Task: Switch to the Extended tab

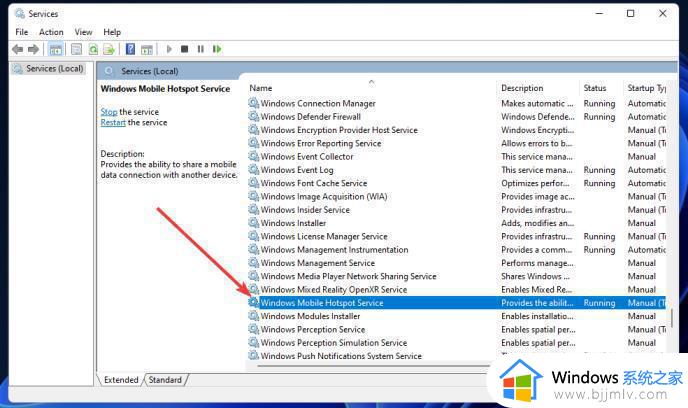Action: (121, 380)
